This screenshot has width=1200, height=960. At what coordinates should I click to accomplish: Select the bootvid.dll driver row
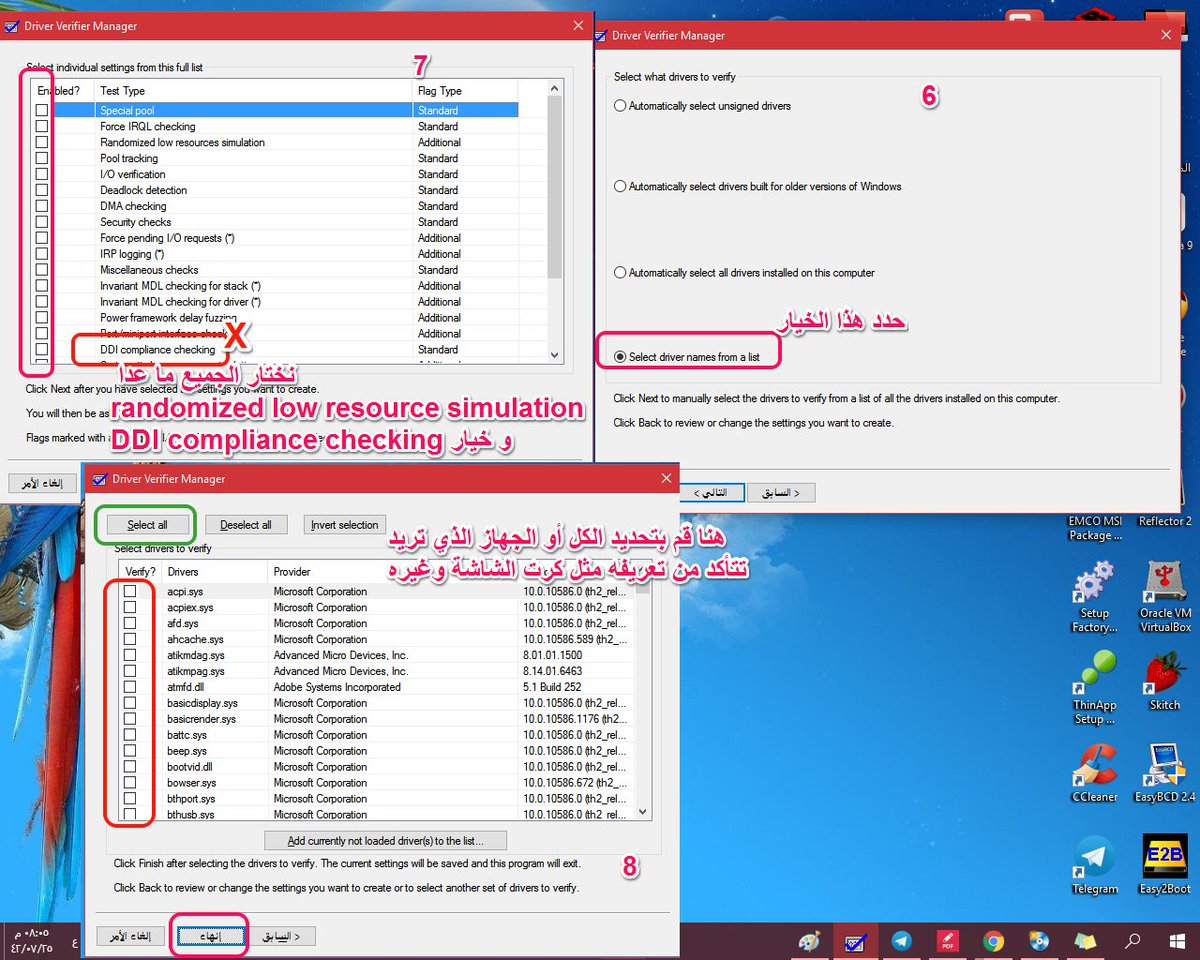pos(189,767)
